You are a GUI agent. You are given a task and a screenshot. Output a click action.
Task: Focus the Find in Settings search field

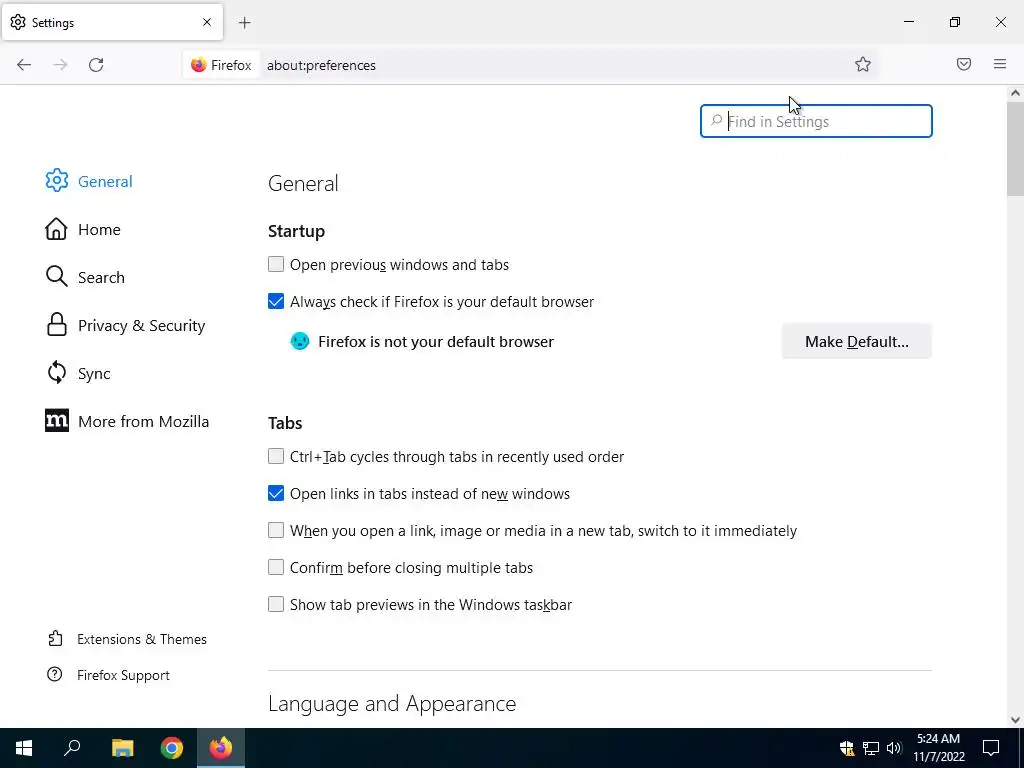point(816,121)
